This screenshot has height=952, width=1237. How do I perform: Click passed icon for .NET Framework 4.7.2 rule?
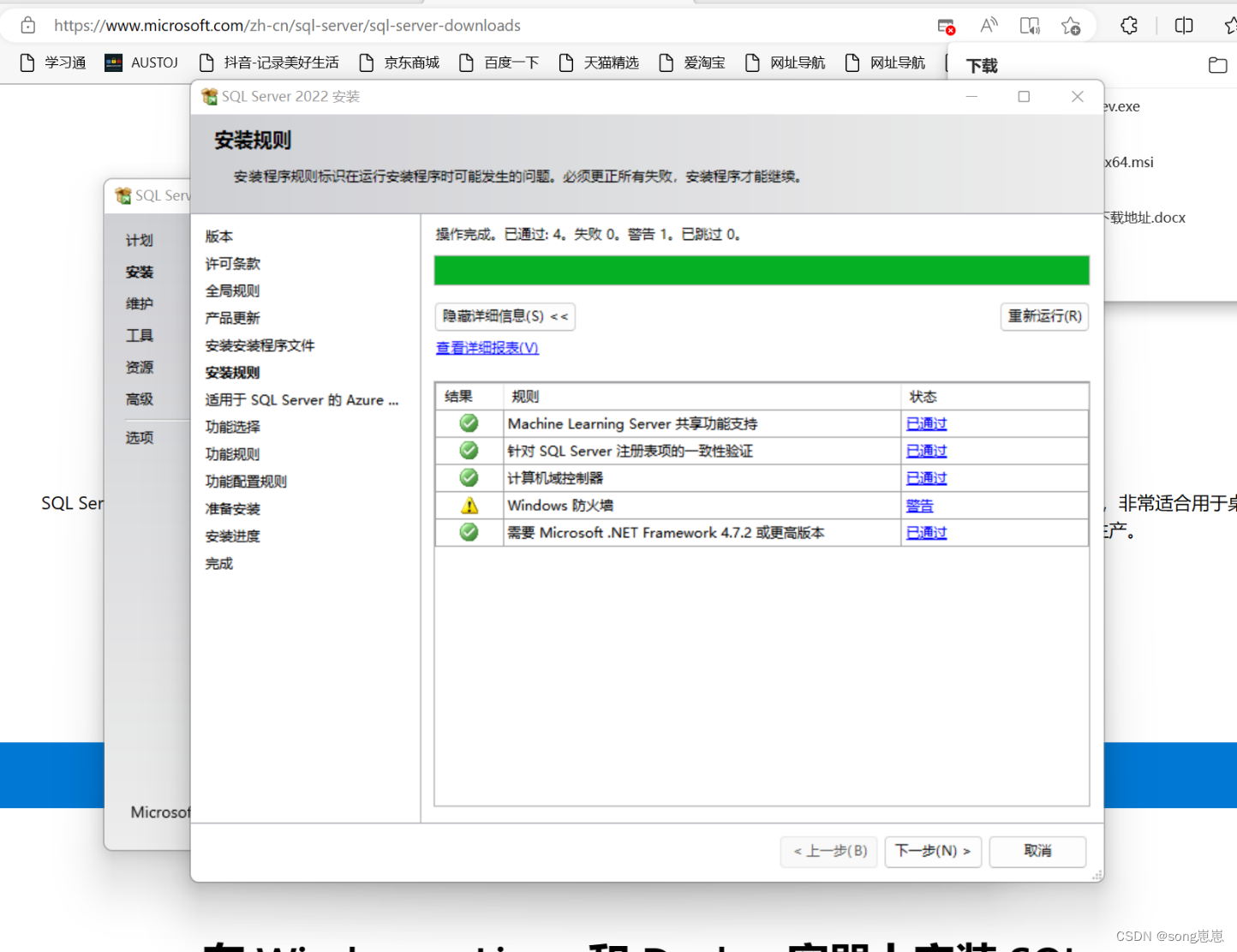coord(469,532)
